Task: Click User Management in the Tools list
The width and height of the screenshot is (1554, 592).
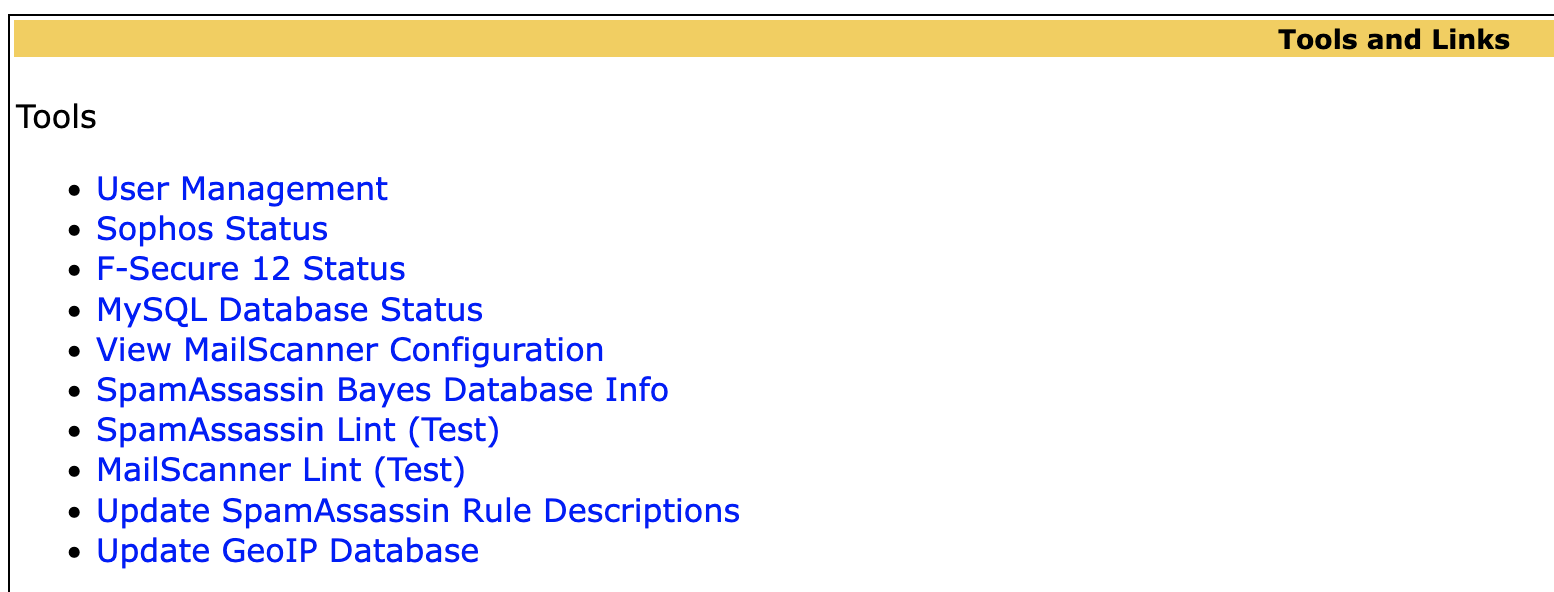Action: click(x=241, y=188)
